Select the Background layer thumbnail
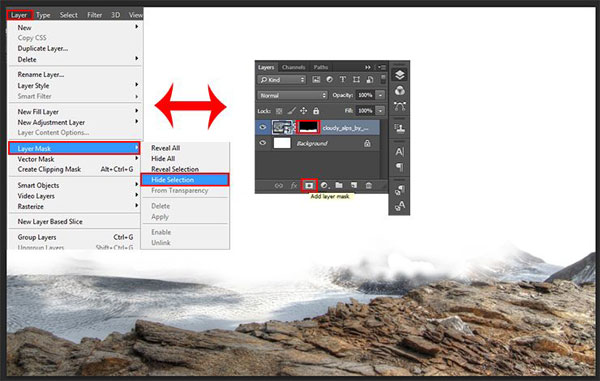Viewport: 600px width, 381px height. pos(282,143)
